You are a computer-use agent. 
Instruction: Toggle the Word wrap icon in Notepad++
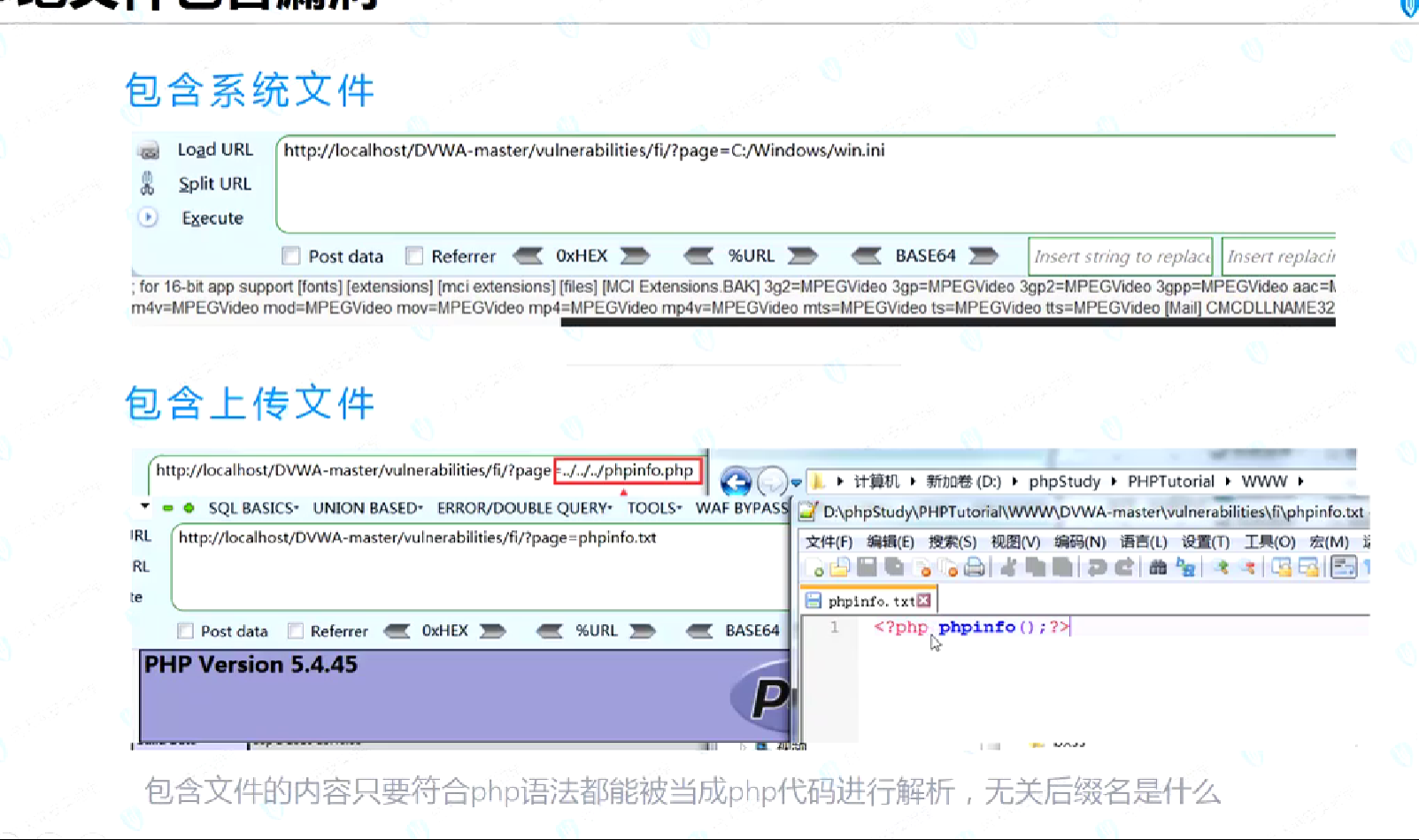click(1344, 566)
